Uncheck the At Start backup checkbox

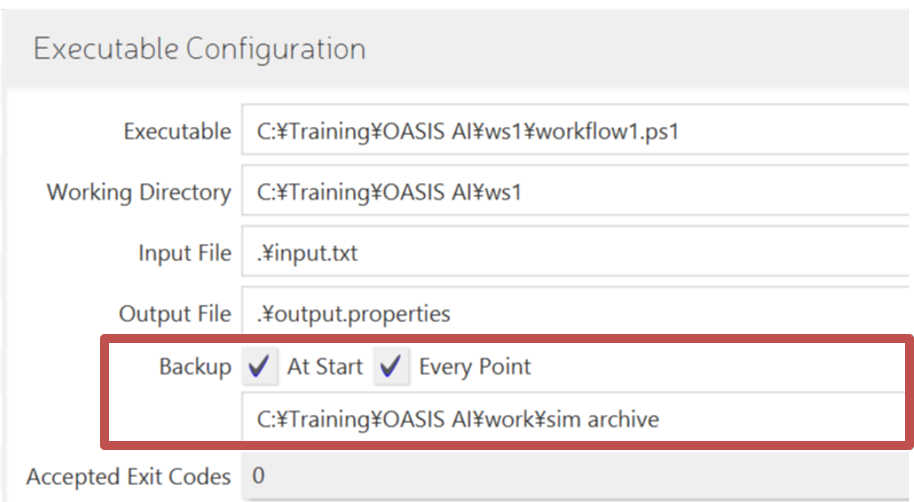tap(261, 367)
